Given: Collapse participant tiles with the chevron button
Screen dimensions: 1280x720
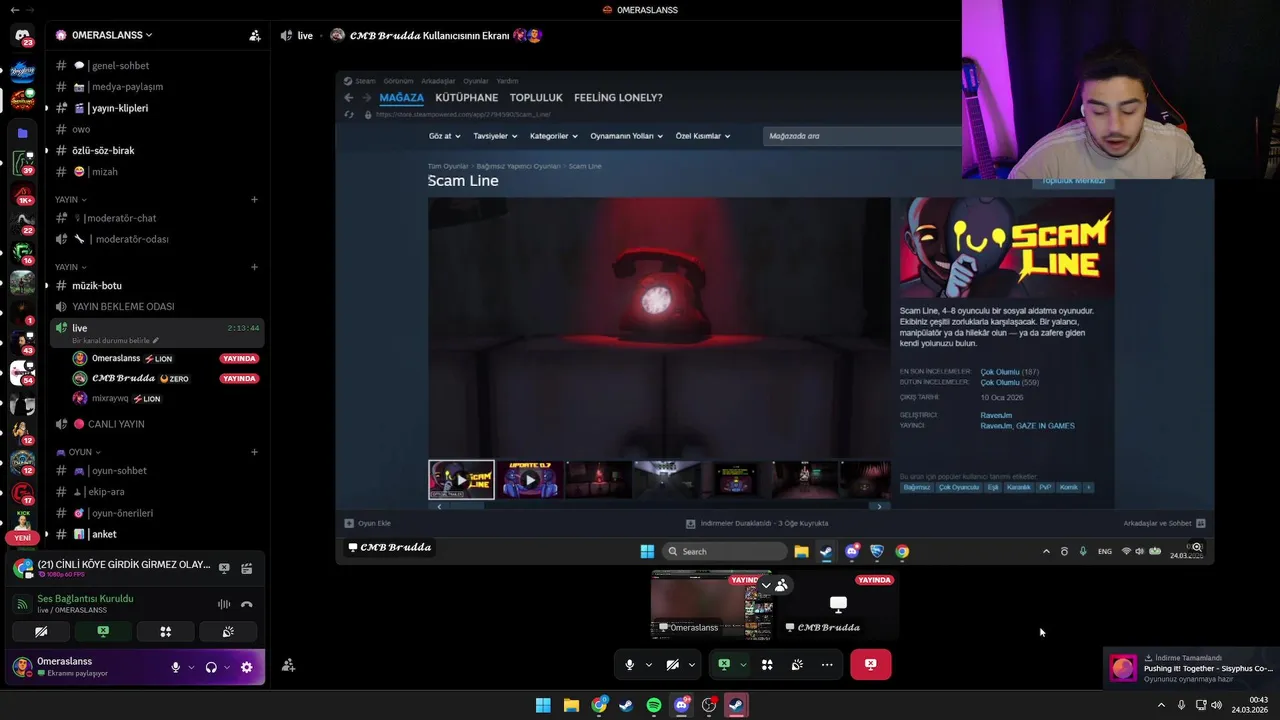Looking at the screenshot, I should pyautogui.click(x=766, y=585).
